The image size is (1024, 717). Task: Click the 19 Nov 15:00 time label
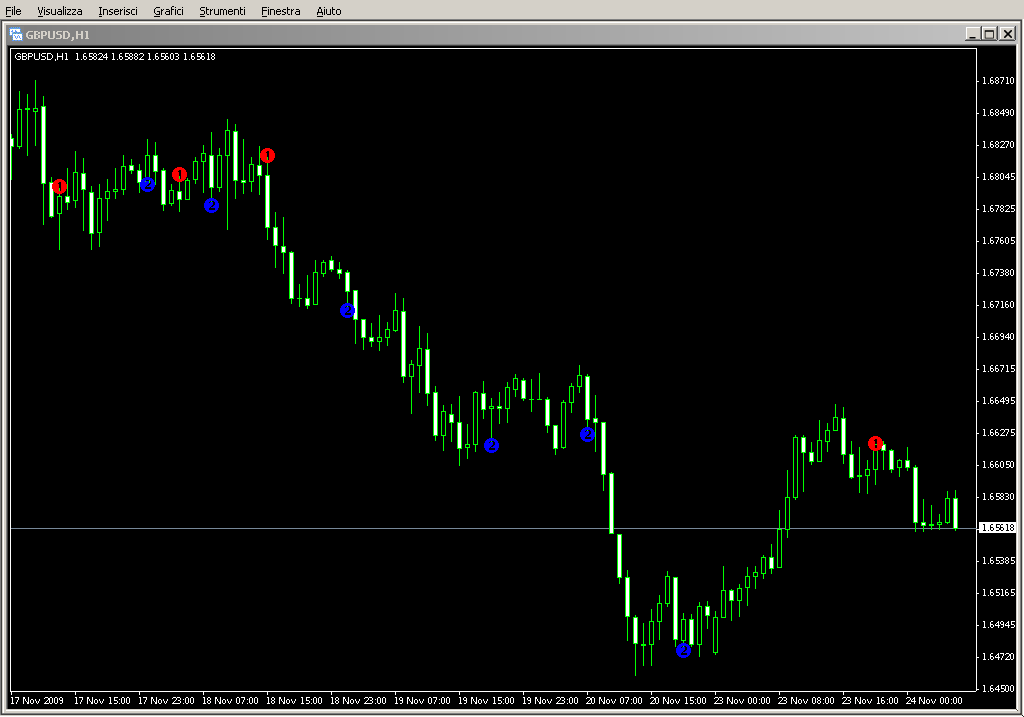click(x=486, y=701)
